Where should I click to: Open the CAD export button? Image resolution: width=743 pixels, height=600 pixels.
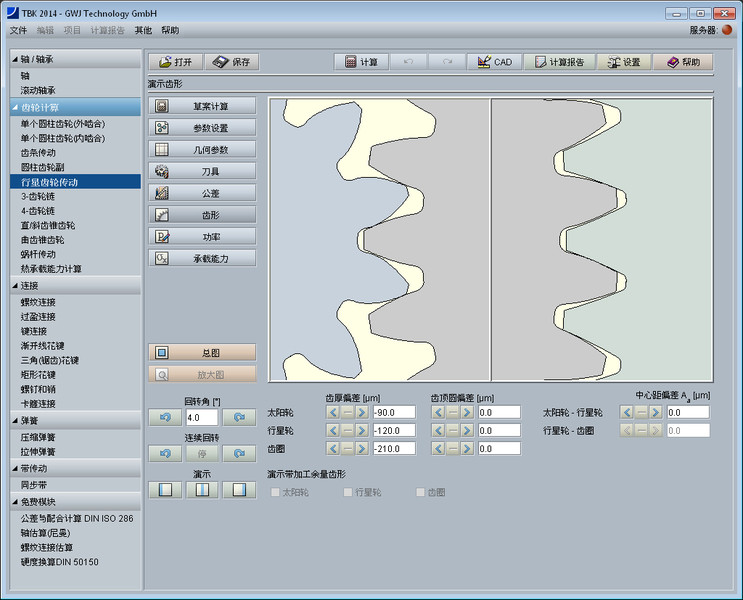click(x=494, y=62)
